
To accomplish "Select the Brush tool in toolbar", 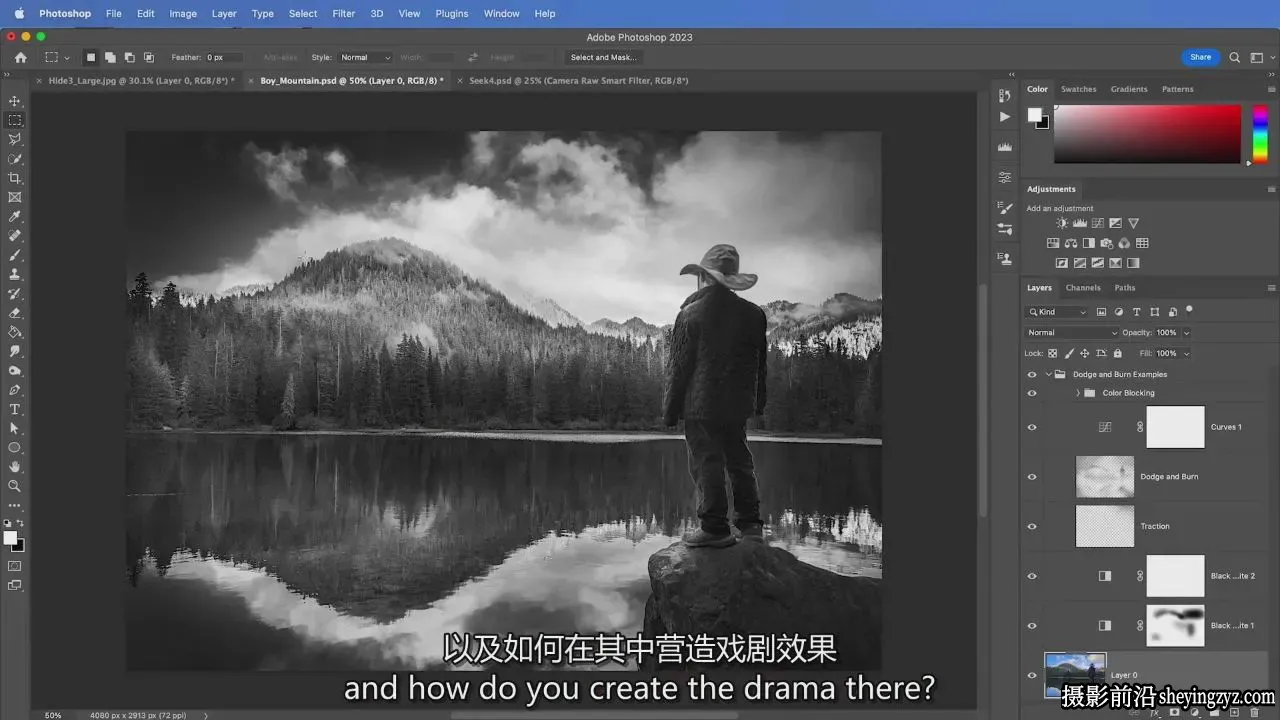I will click(x=15, y=255).
